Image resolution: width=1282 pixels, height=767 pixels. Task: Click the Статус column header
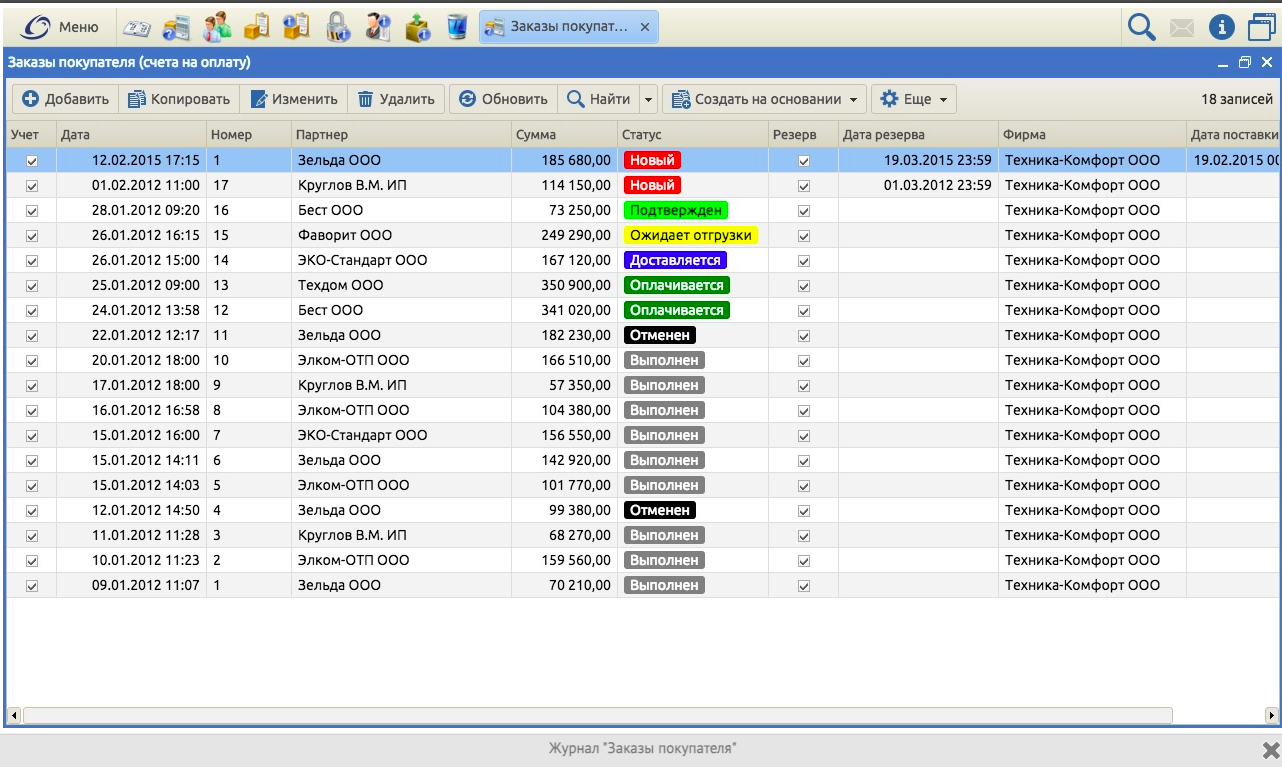[x=693, y=135]
